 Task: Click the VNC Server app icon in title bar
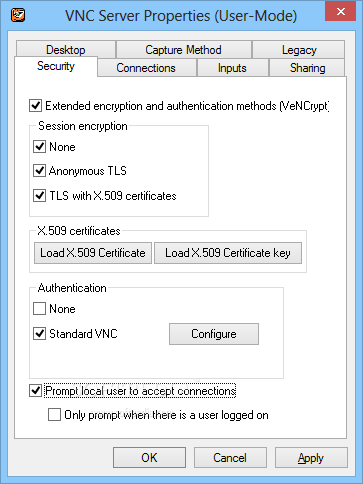[x=18, y=15]
